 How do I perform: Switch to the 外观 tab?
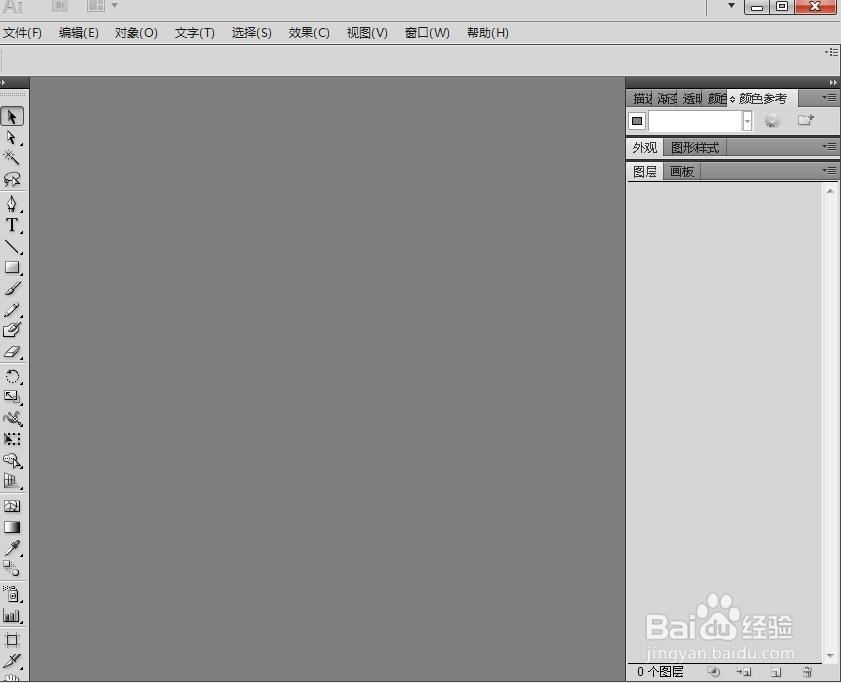645,147
